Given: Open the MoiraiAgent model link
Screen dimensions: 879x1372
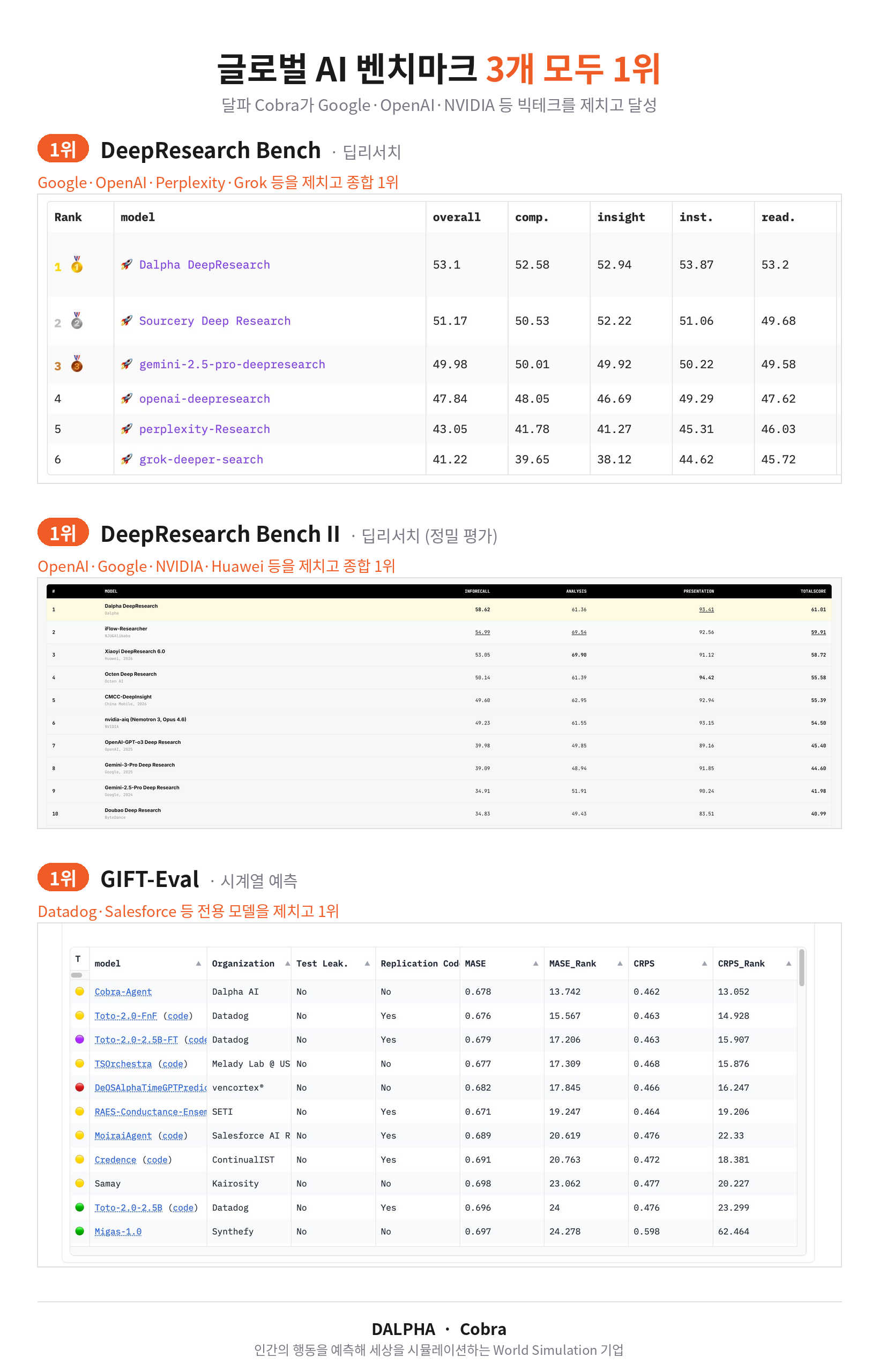Looking at the screenshot, I should point(123,1135).
